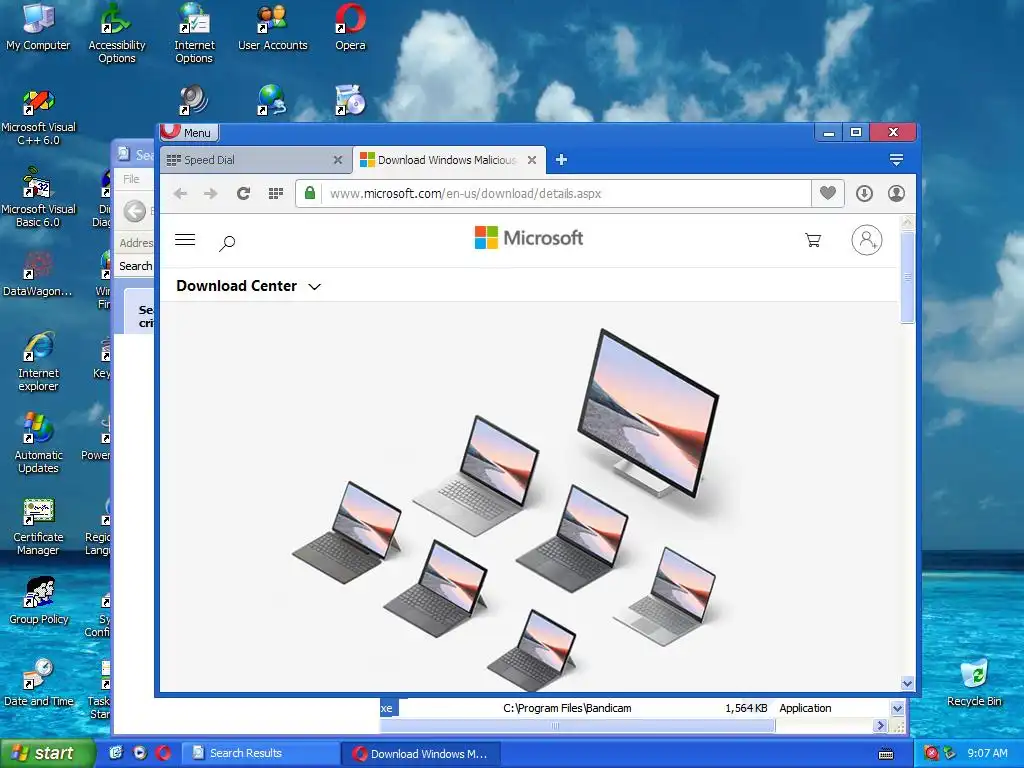Screen dimensions: 1024x768
Task: Reload the Microsoft page
Action: point(243,193)
